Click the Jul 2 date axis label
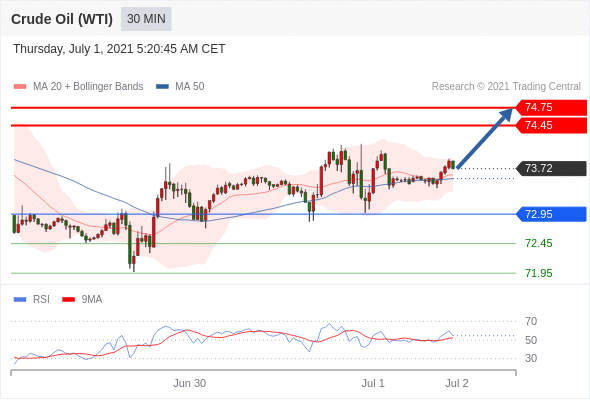590x400 pixels. (457, 383)
